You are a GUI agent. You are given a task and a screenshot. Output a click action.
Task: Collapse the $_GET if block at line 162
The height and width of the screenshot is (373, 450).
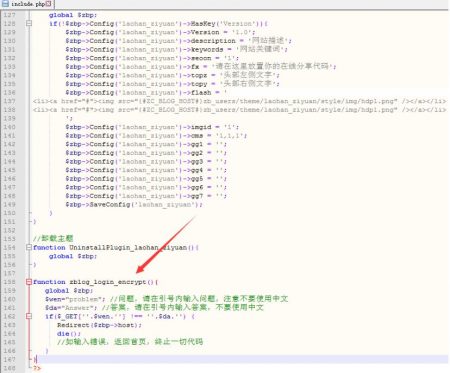coord(29,316)
